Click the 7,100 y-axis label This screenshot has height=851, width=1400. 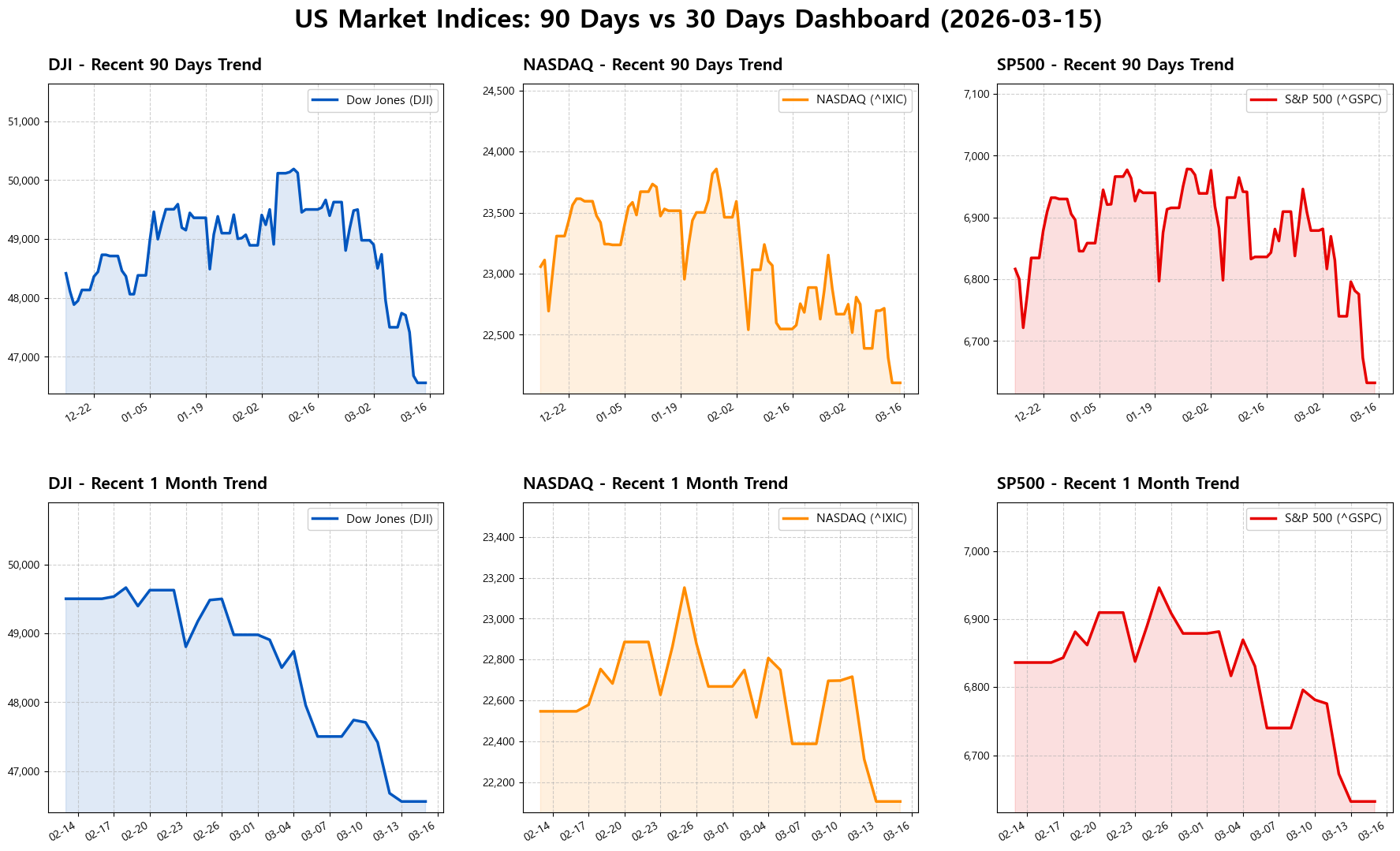pos(976,95)
